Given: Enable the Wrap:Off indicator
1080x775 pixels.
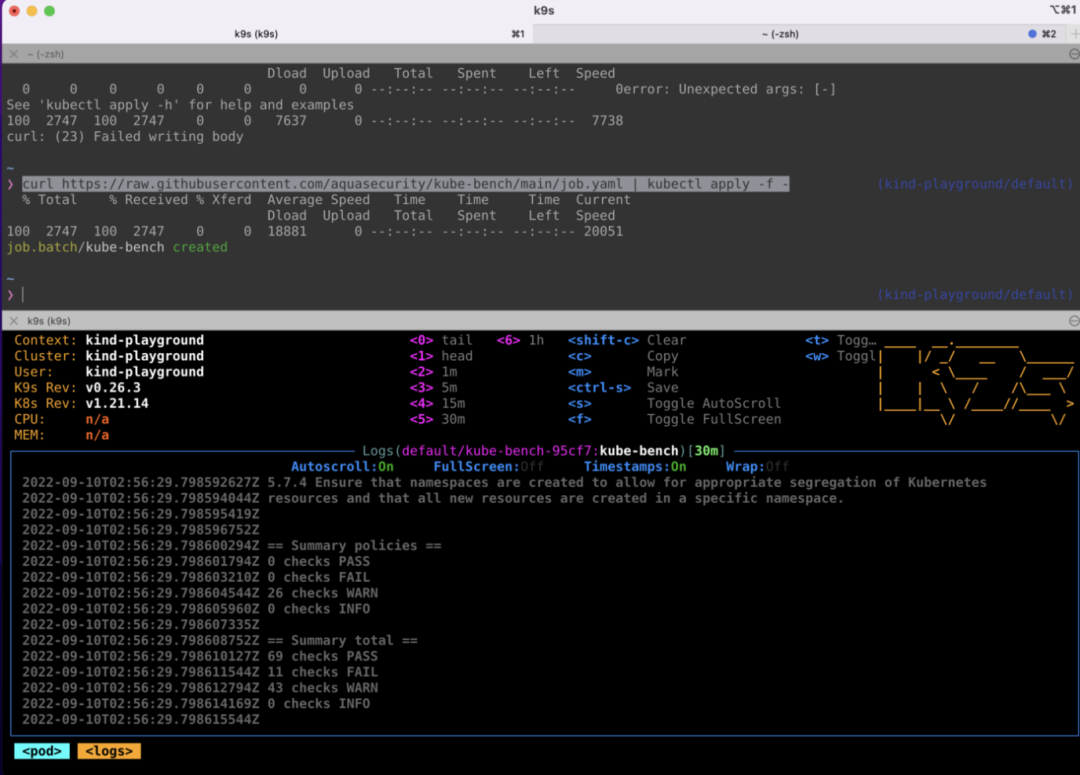Looking at the screenshot, I should click(756, 466).
